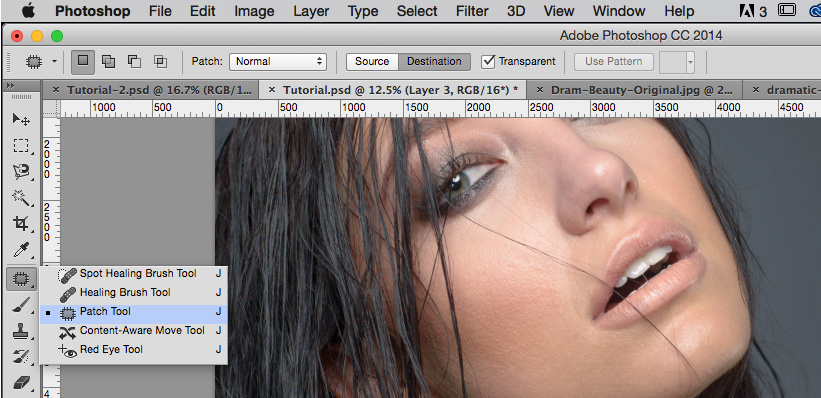Select the Polygonal Lasso tool
Screen dimensions: 821x398
click(x=21, y=172)
